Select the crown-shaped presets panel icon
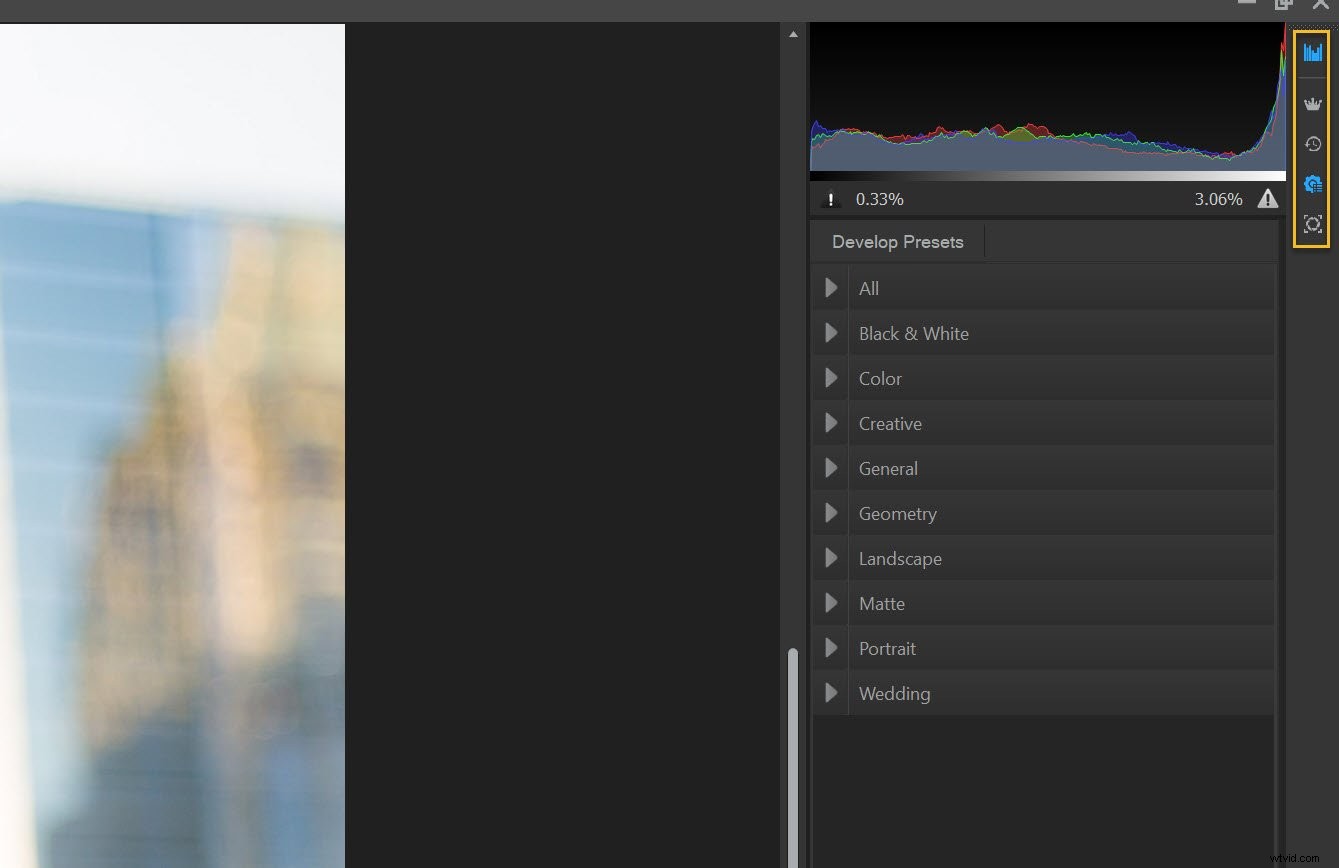 [x=1312, y=102]
